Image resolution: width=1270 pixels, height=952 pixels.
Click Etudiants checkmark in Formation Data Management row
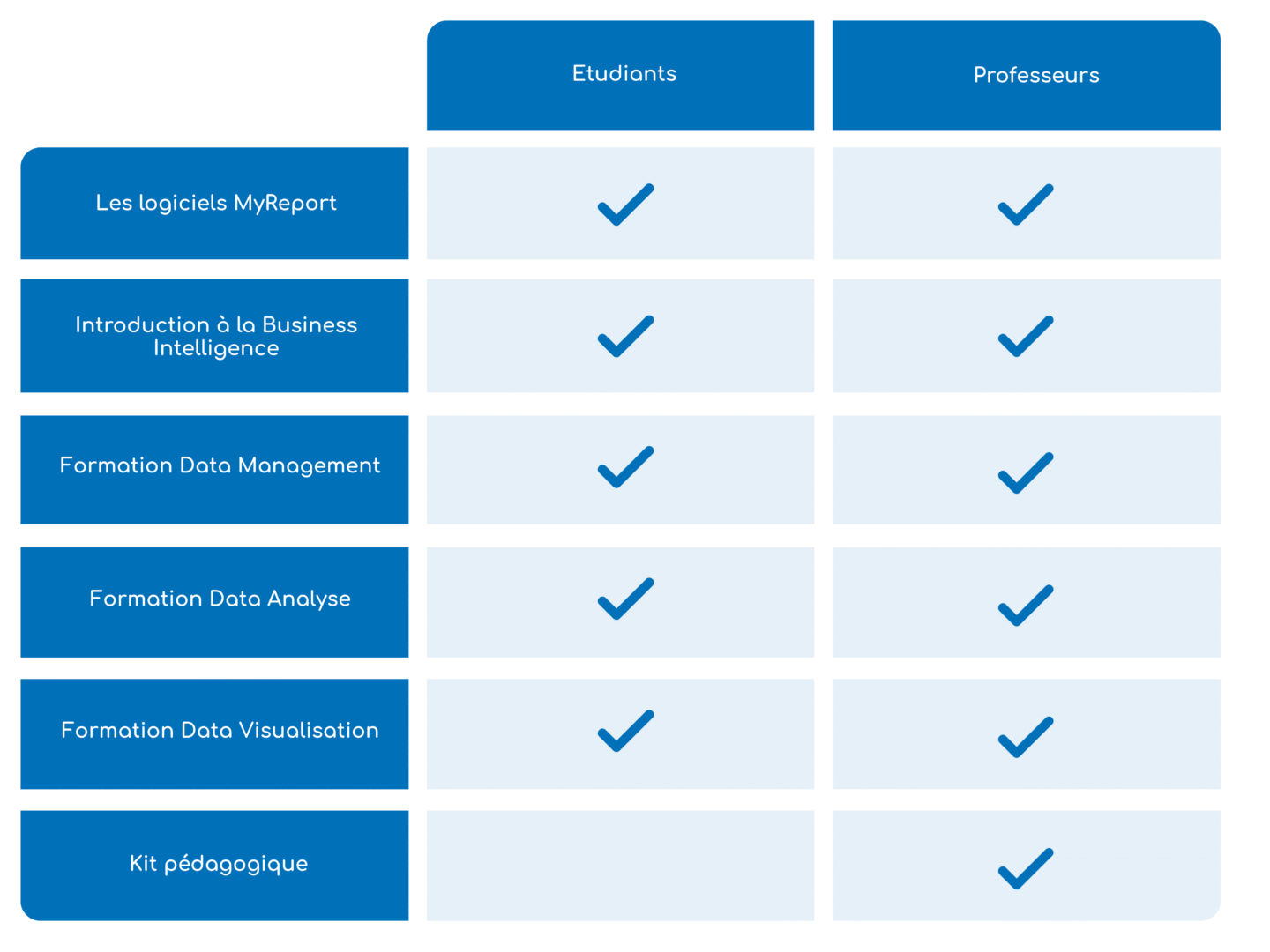coord(625,467)
